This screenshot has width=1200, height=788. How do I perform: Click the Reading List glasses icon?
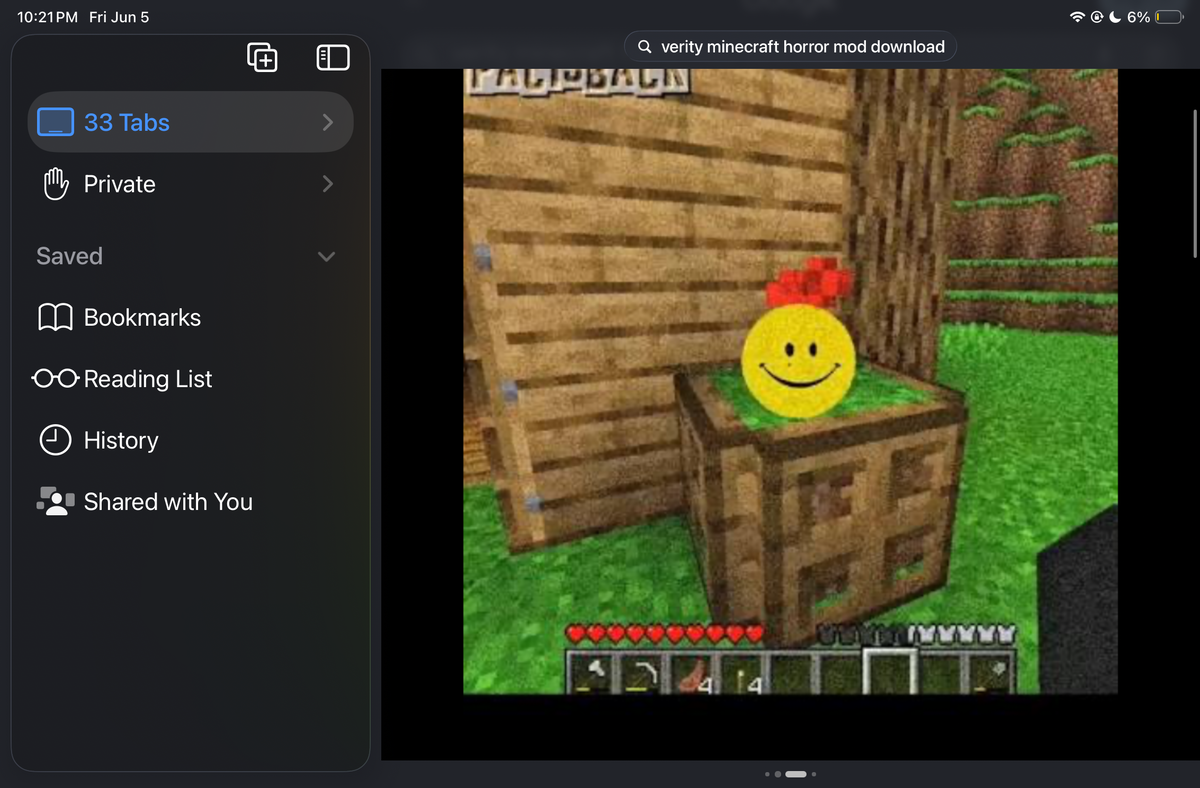[x=55, y=379]
